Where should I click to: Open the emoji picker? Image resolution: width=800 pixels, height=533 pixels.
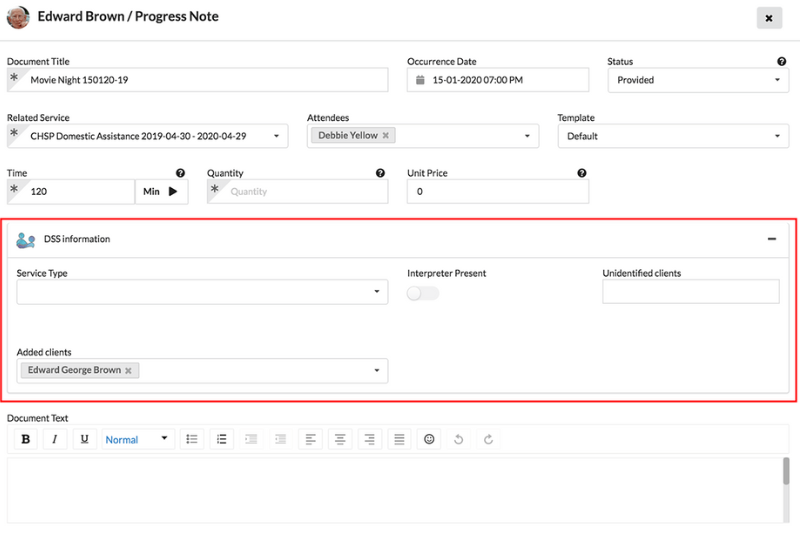click(429, 439)
